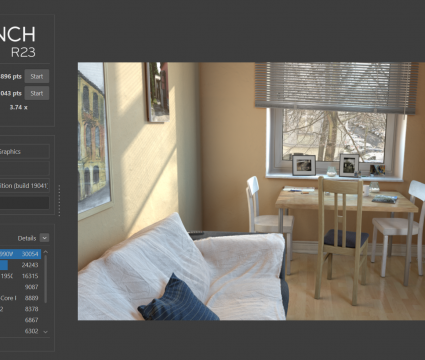The image size is (425, 360).
Task: Click the 043 pts score value
Action: pos(11,93)
